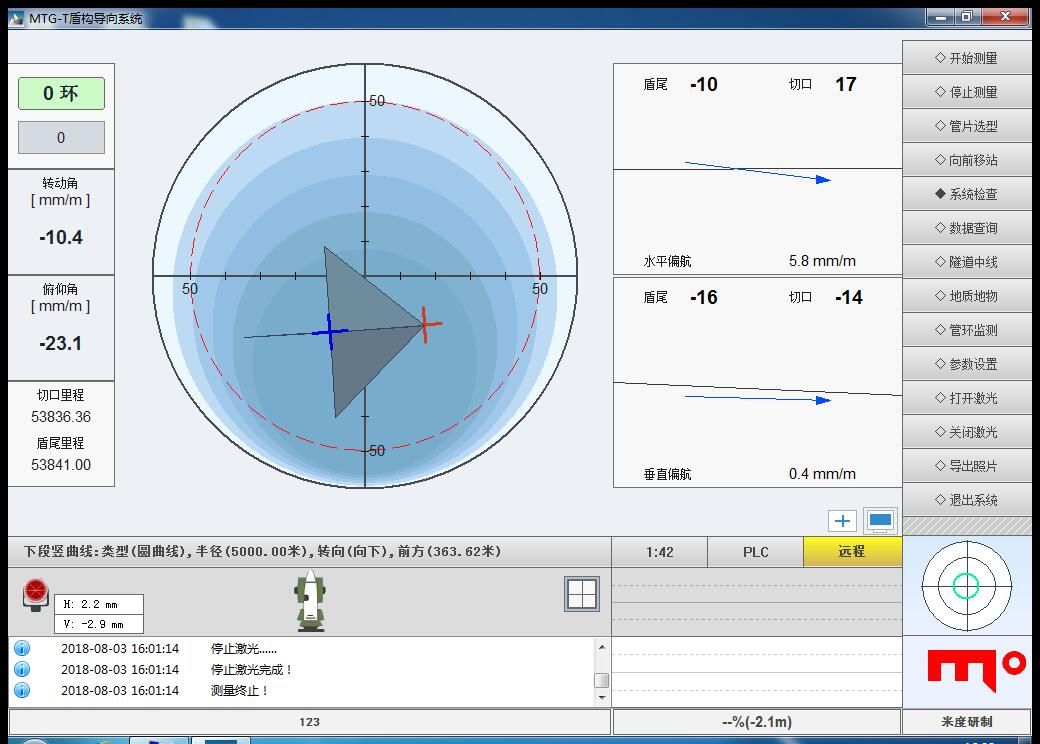Open 管片选型 from the side menu
1040x744 pixels.
click(966, 125)
